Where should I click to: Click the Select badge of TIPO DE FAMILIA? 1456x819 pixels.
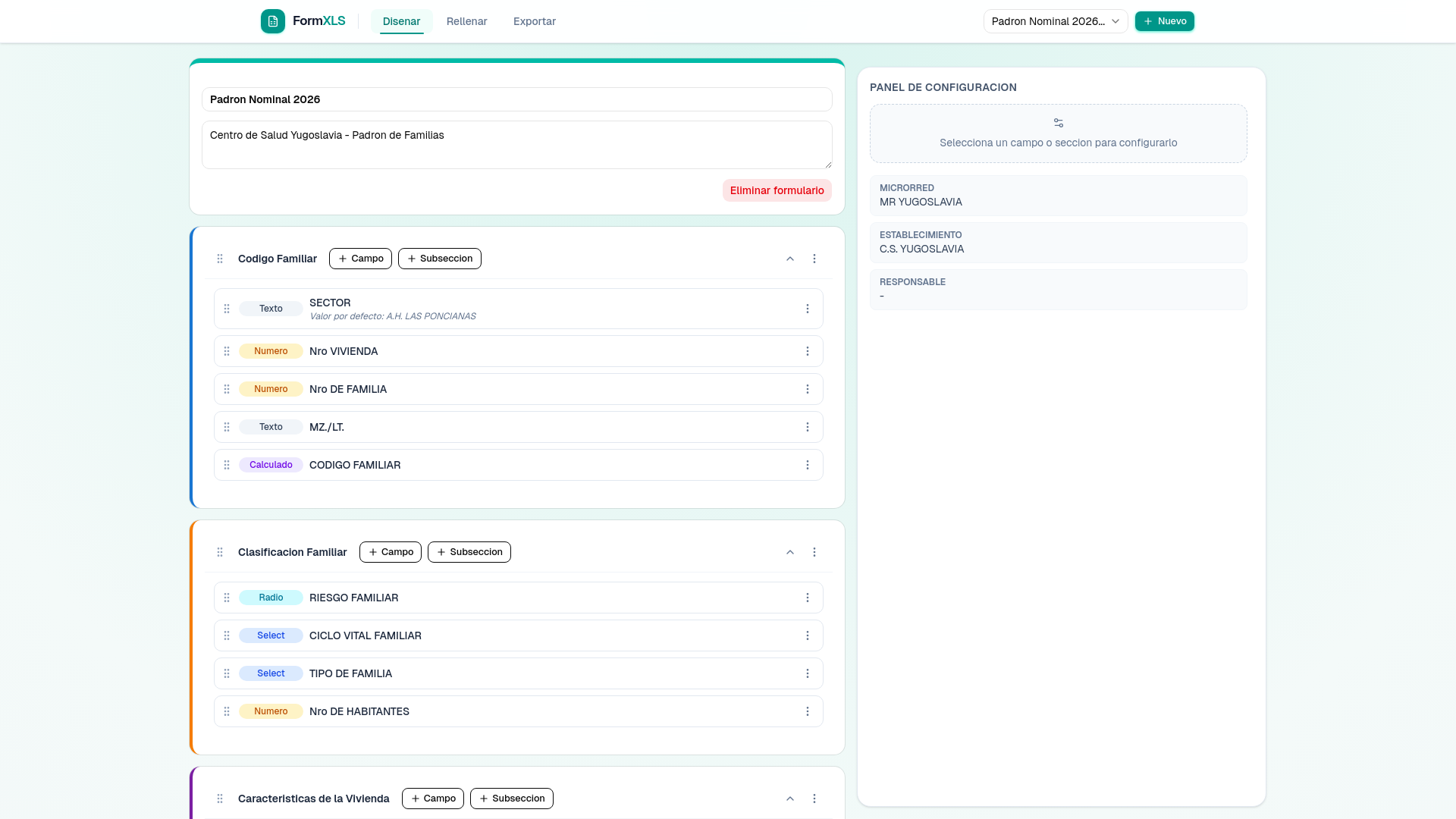tap(271, 673)
